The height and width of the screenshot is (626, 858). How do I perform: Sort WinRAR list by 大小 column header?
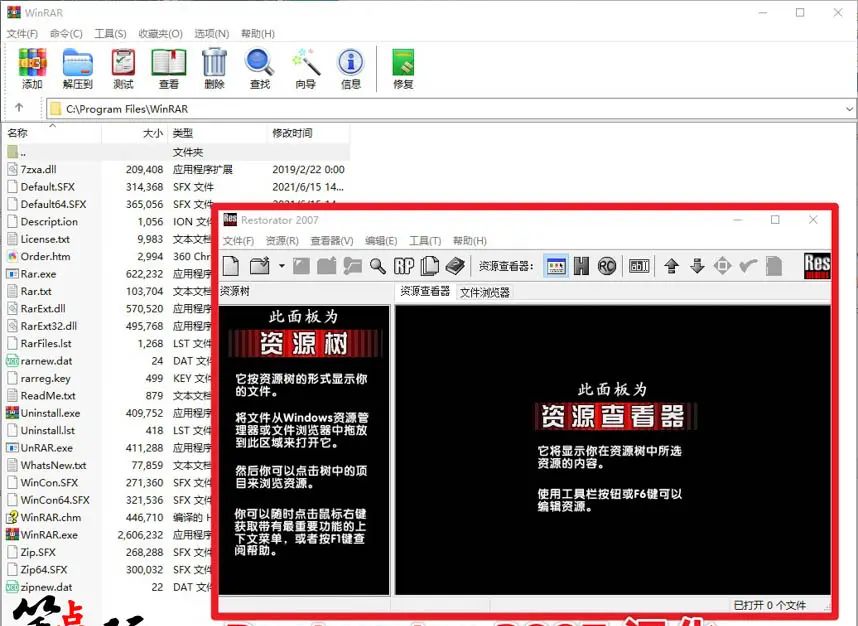pos(135,133)
